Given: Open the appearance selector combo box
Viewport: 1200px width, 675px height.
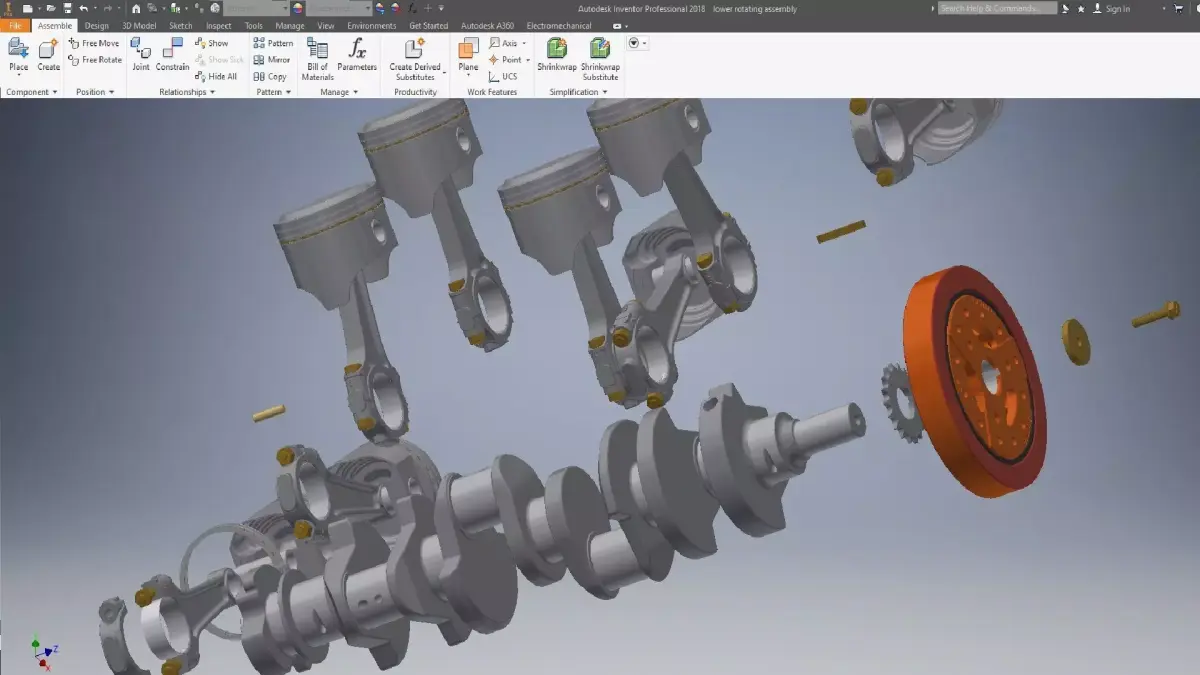Looking at the screenshot, I should (340, 8).
